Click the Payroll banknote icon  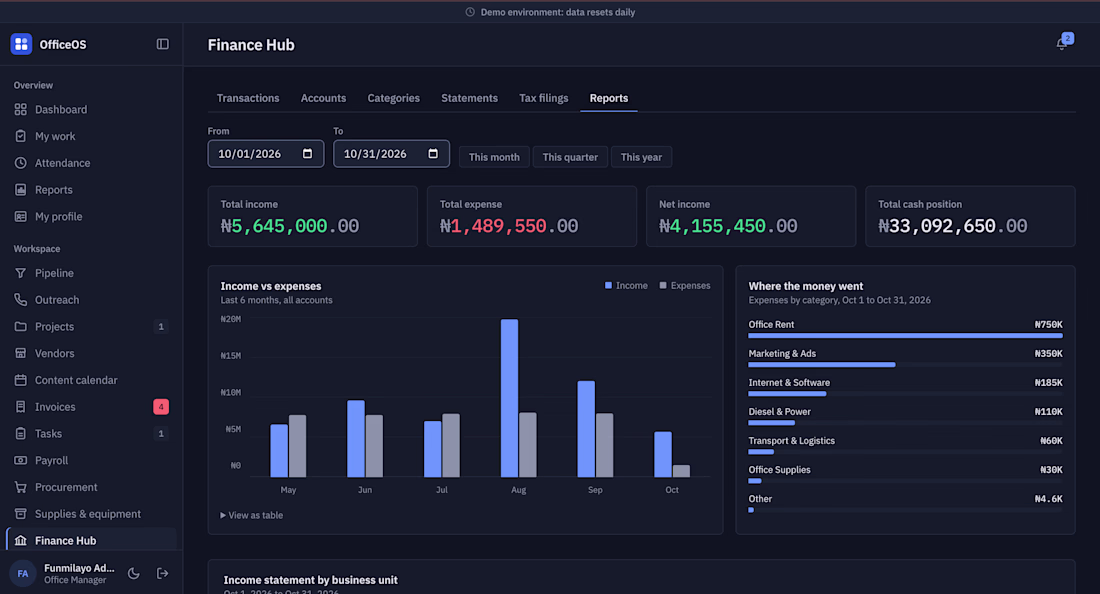pos(20,460)
